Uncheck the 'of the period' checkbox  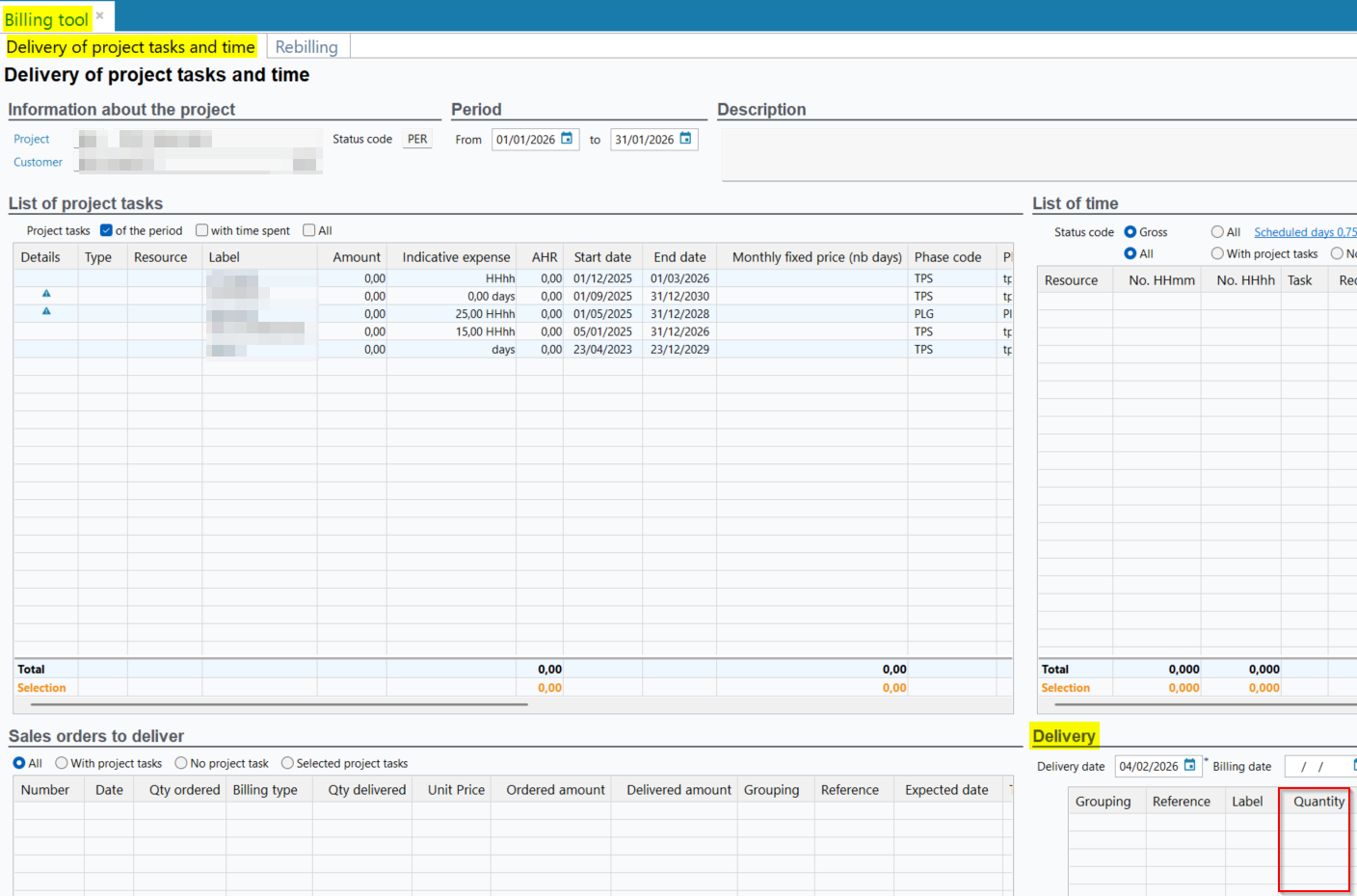tap(106, 230)
